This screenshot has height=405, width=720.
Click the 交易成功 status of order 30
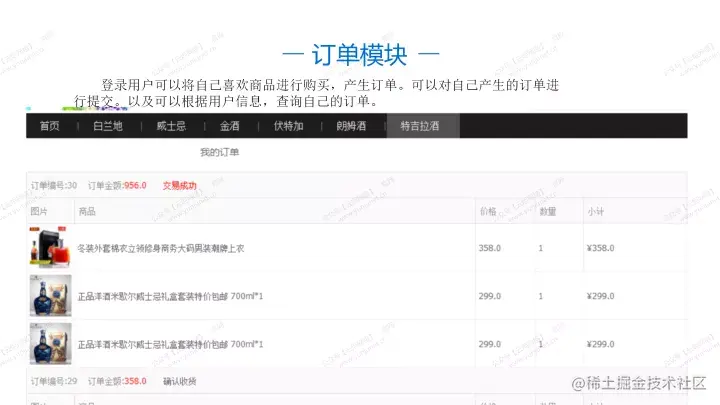tap(180, 186)
